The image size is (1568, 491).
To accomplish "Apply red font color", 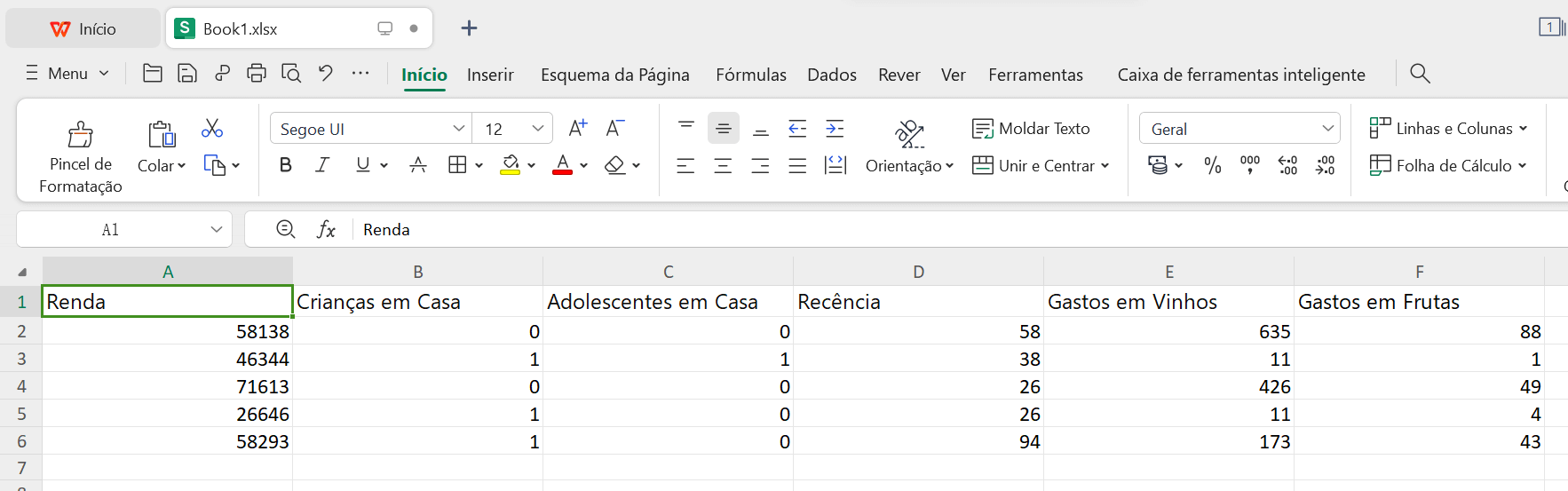I will coord(562,165).
